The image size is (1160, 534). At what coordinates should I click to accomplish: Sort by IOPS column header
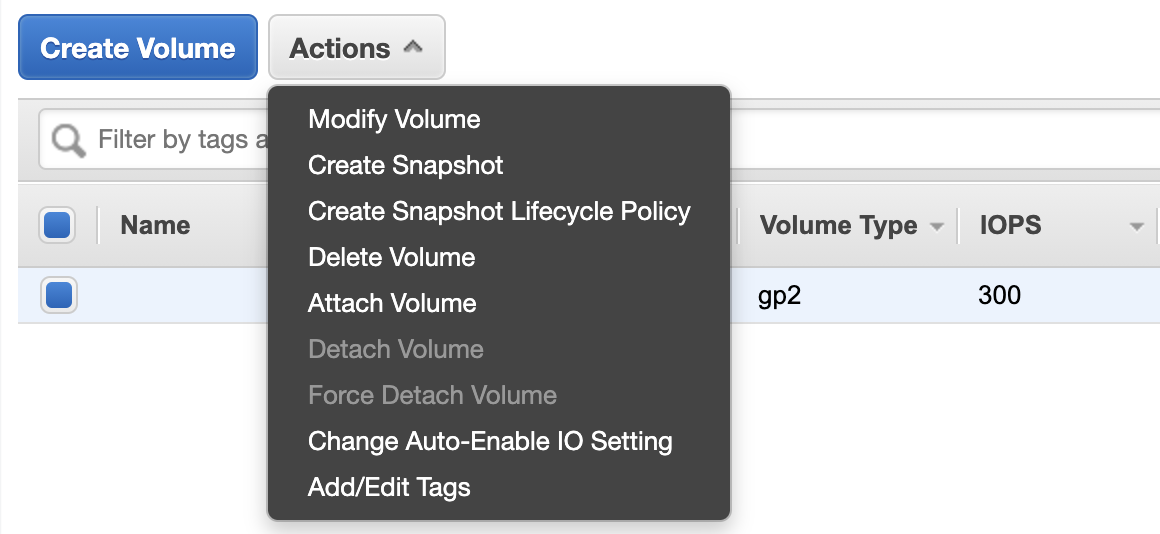click(x=1011, y=225)
